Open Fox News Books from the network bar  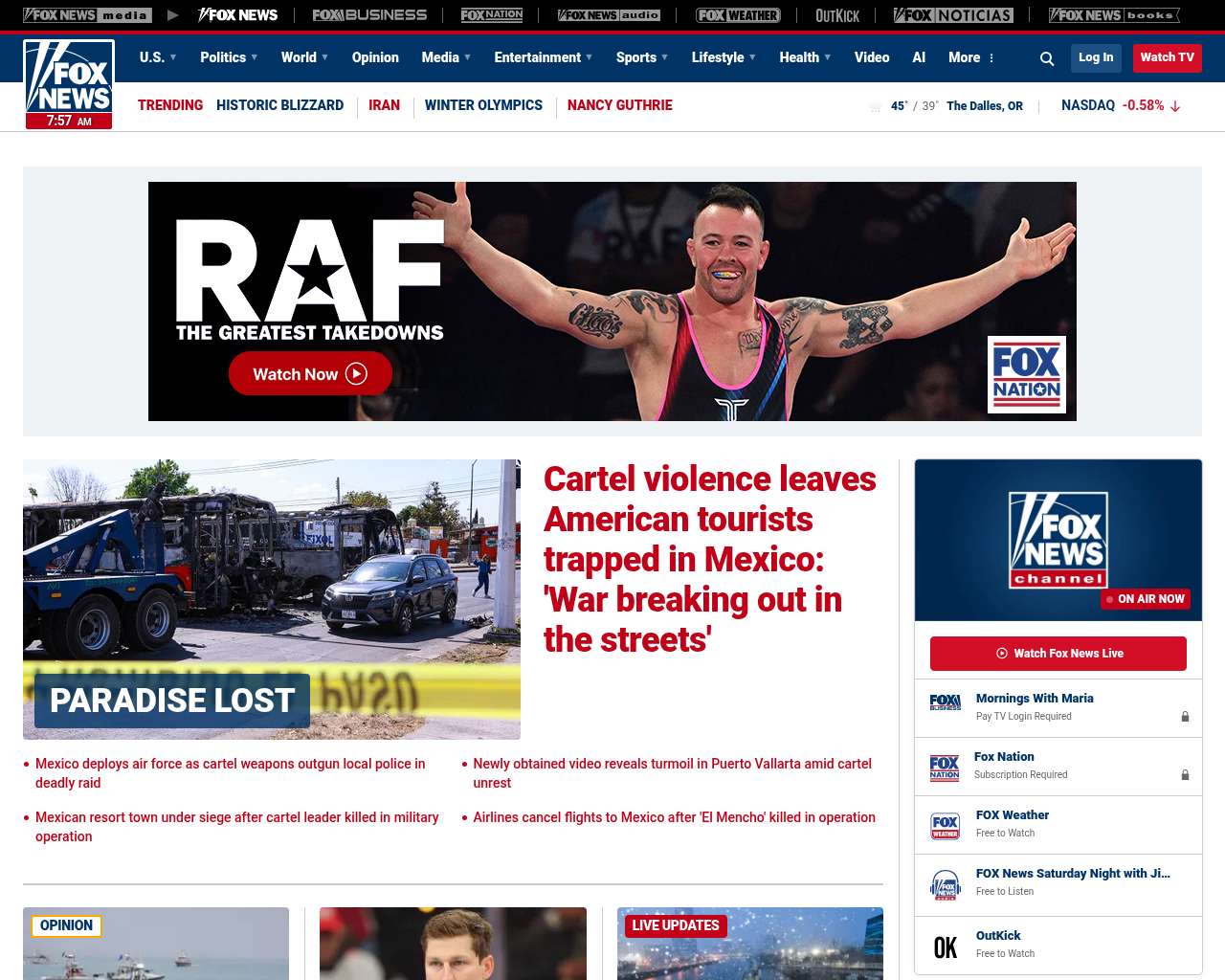[1114, 15]
